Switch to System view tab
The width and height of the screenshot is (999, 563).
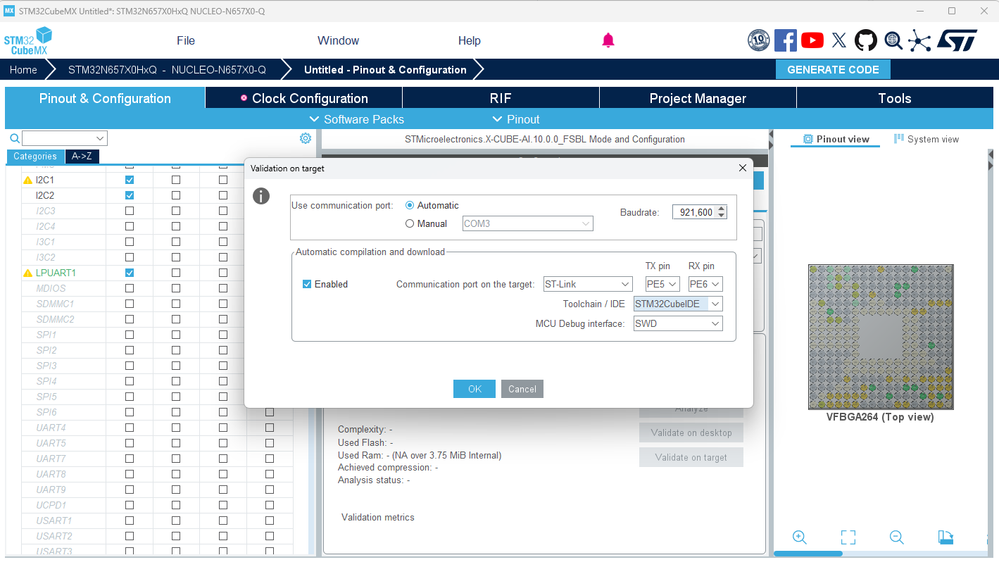click(926, 139)
